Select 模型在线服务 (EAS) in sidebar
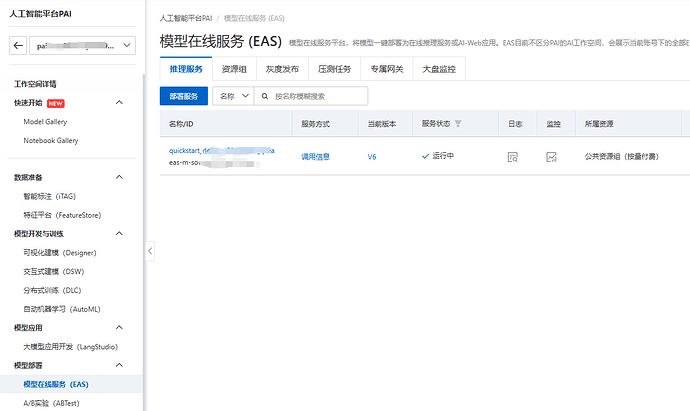 56,384
